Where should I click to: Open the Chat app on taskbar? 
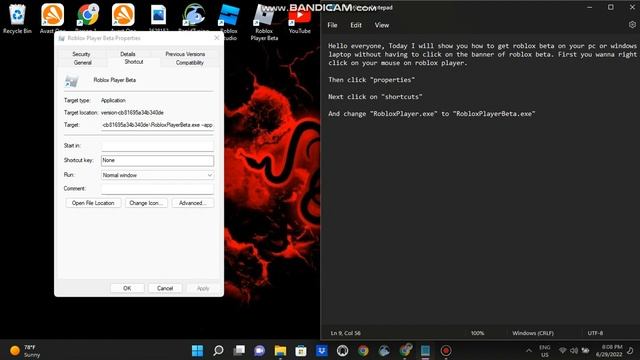260,351
